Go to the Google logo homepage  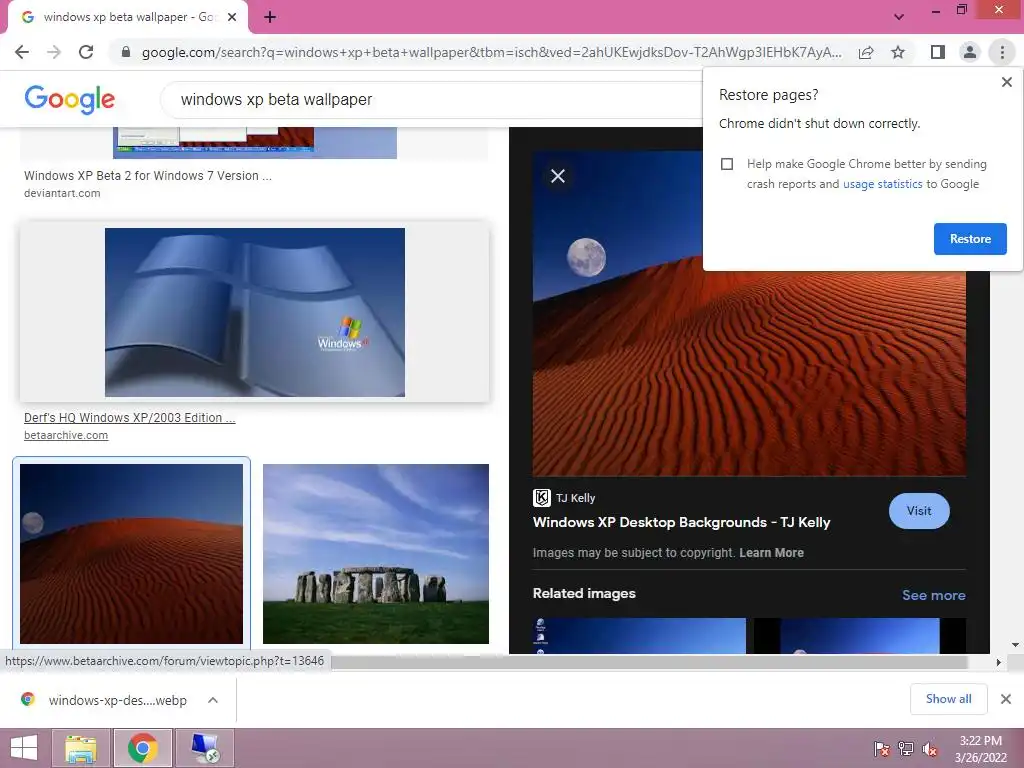pyautogui.click(x=69, y=99)
